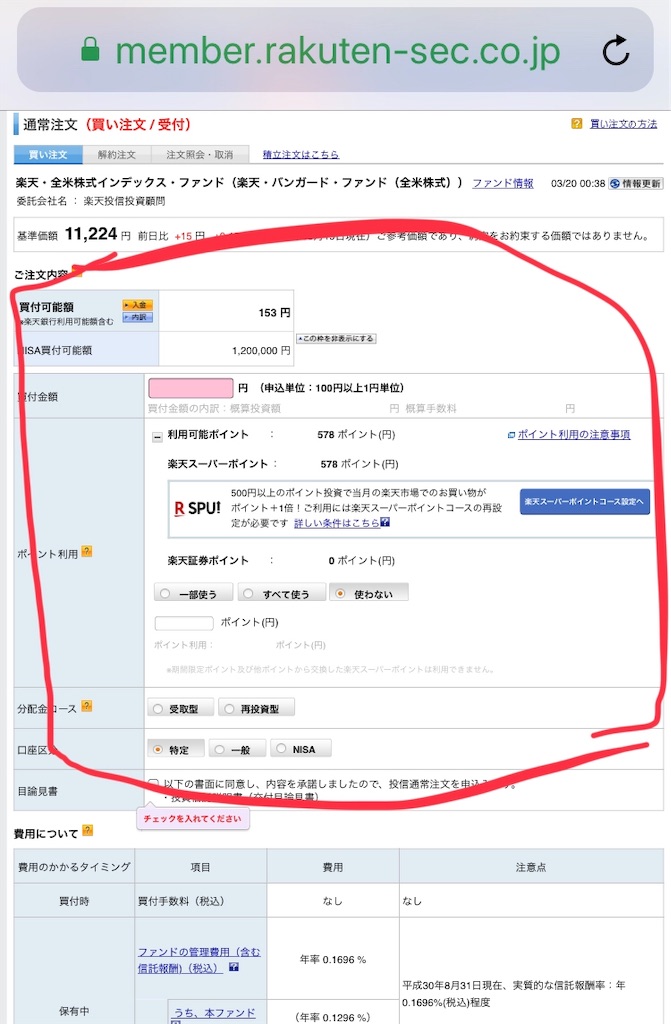Viewport: 671px width, 1024px height.
Task: Select the すべて使う points option
Action: [282, 594]
